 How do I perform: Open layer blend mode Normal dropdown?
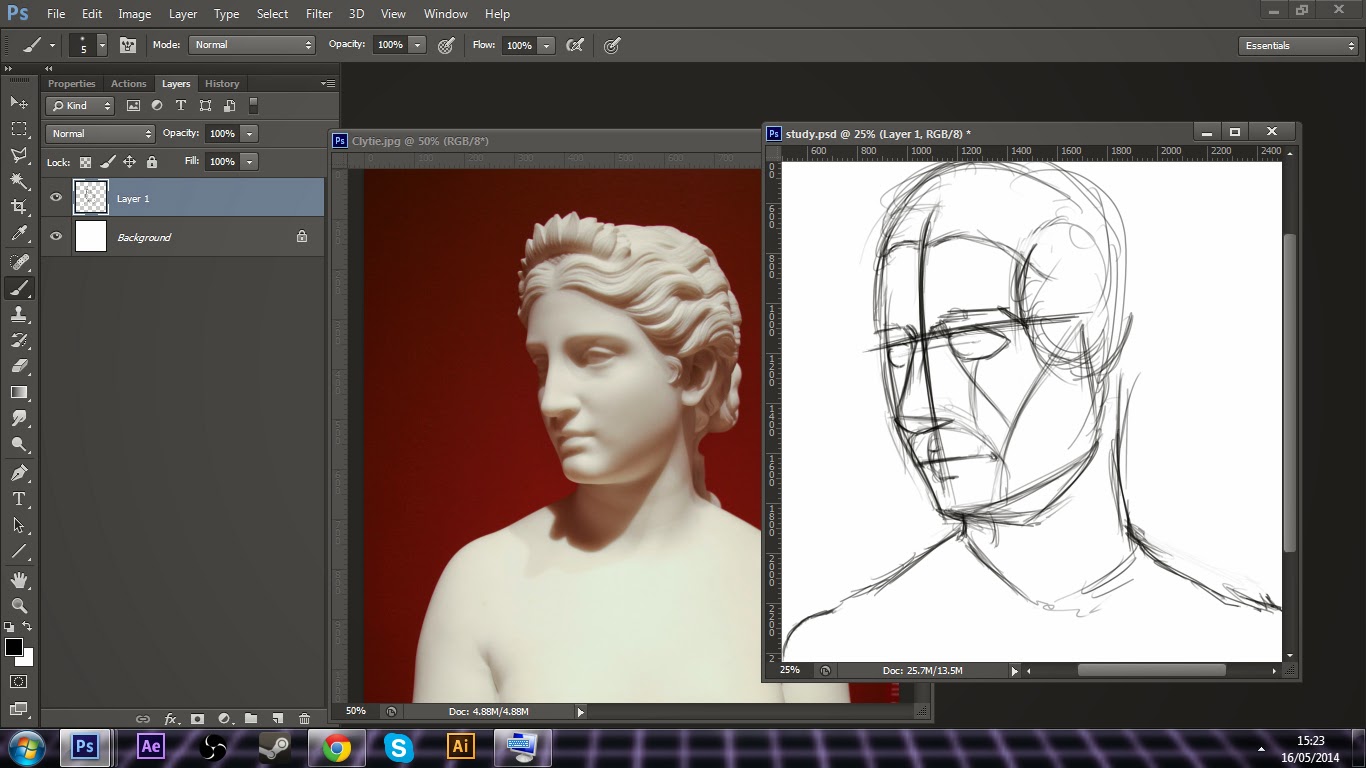point(100,134)
